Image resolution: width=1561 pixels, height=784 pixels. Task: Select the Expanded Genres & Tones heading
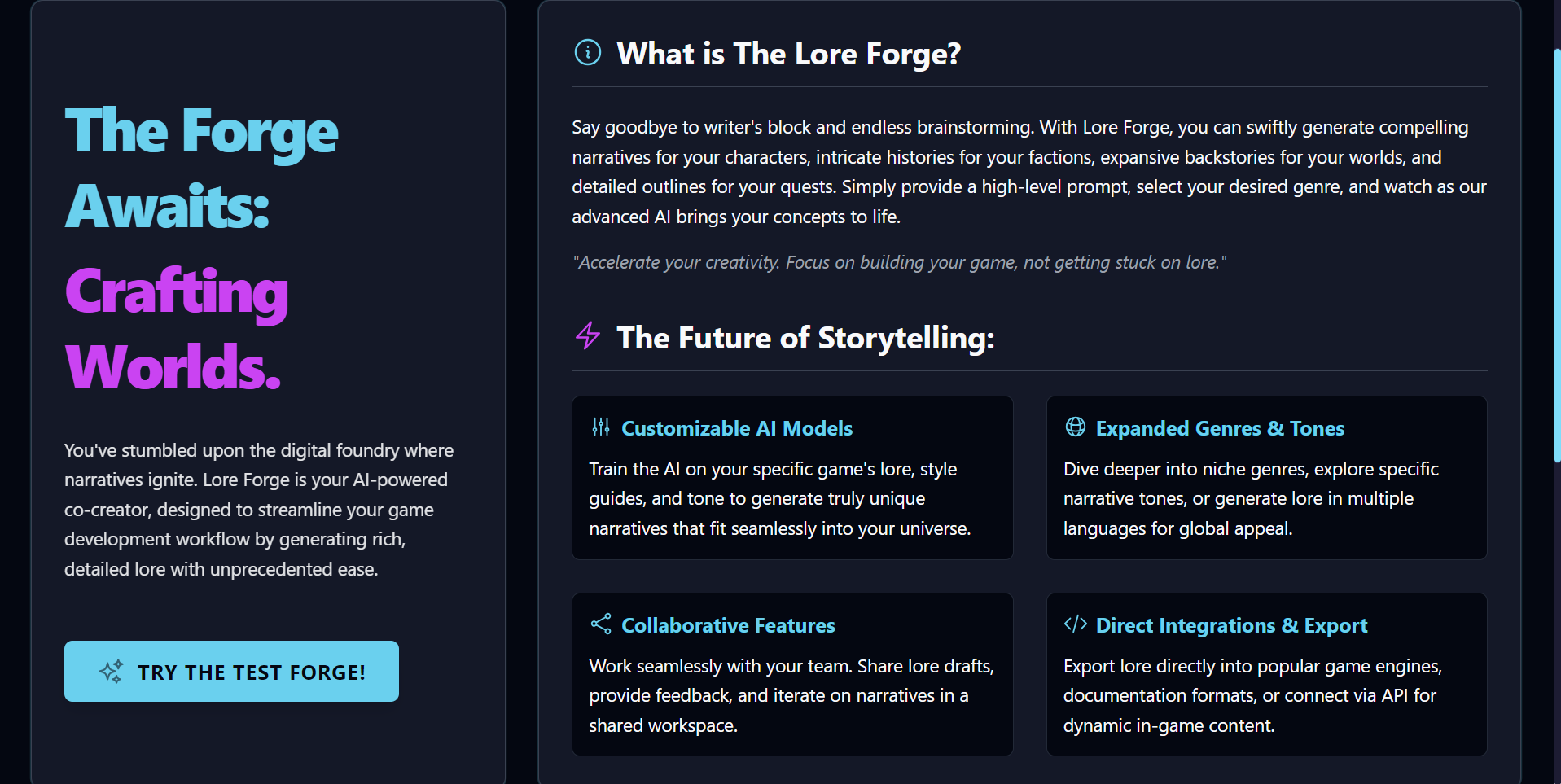point(1219,428)
